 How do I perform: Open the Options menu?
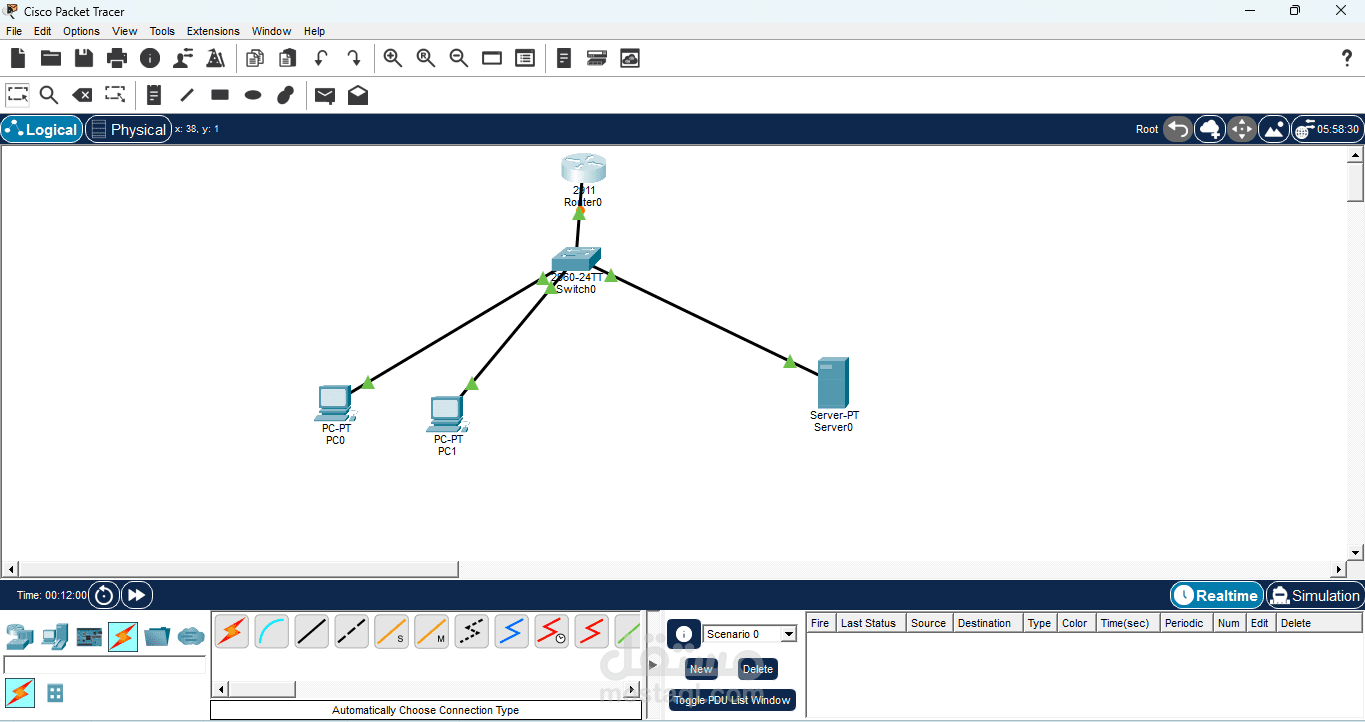click(82, 31)
